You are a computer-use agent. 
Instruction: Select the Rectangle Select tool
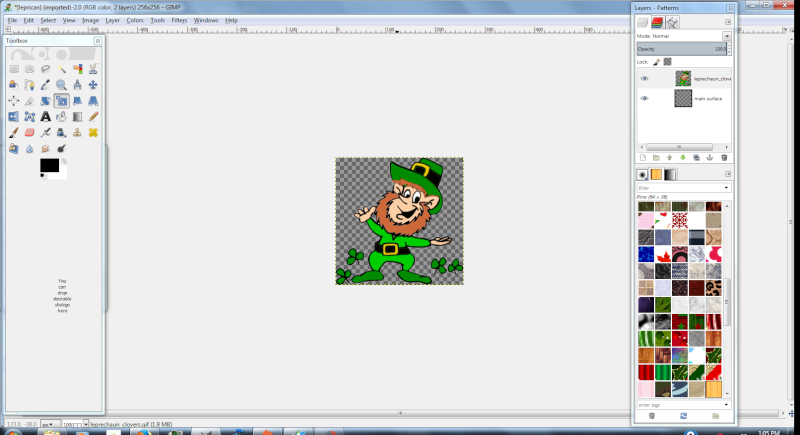tap(14, 69)
